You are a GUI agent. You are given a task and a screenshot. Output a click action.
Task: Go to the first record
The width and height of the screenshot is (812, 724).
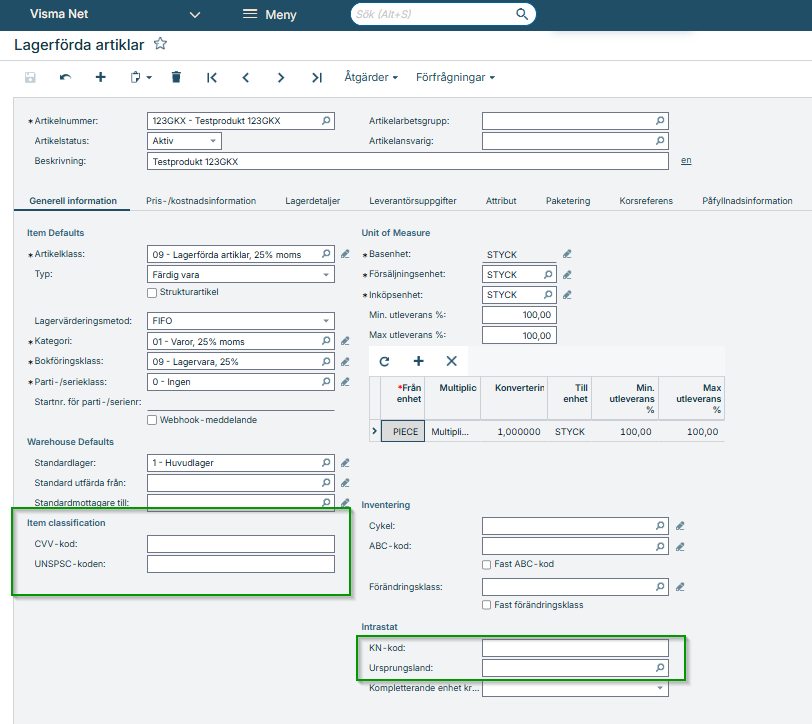[212, 77]
